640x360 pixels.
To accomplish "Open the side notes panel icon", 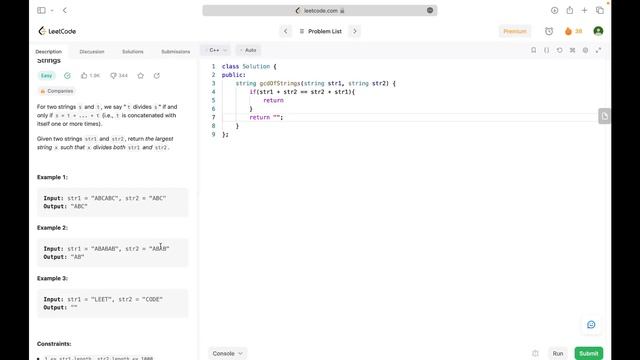I will (x=604, y=116).
